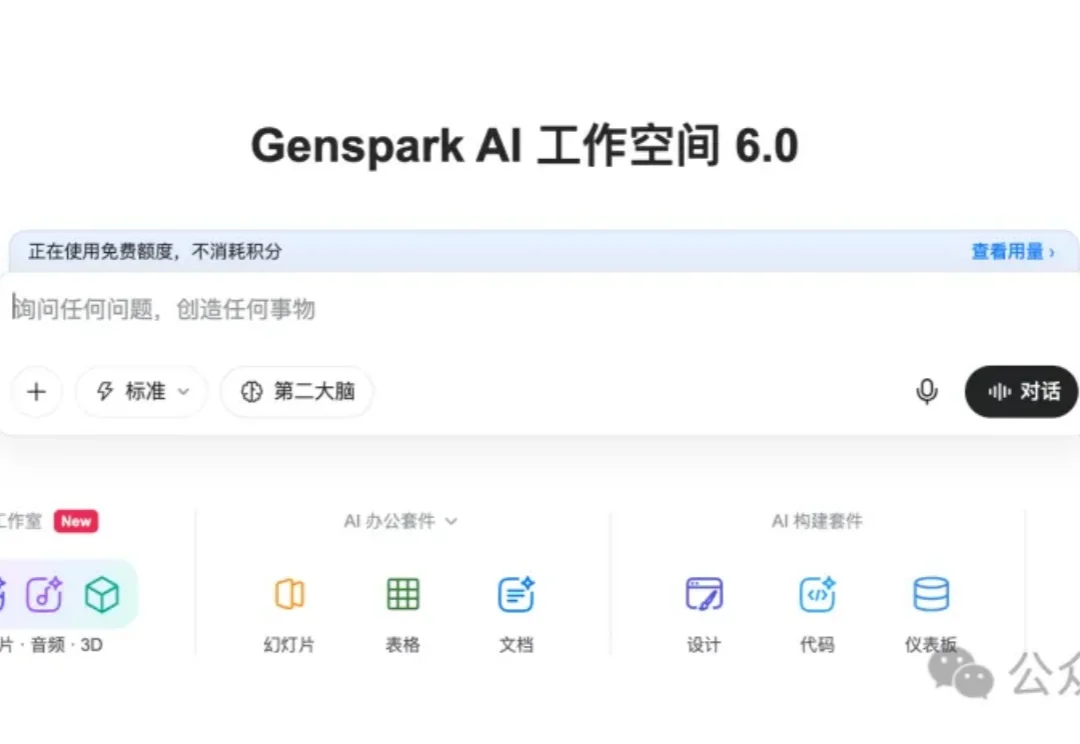Toggle the 第二大脑 option
Screen dimensions: 1080x744
pos(297,391)
